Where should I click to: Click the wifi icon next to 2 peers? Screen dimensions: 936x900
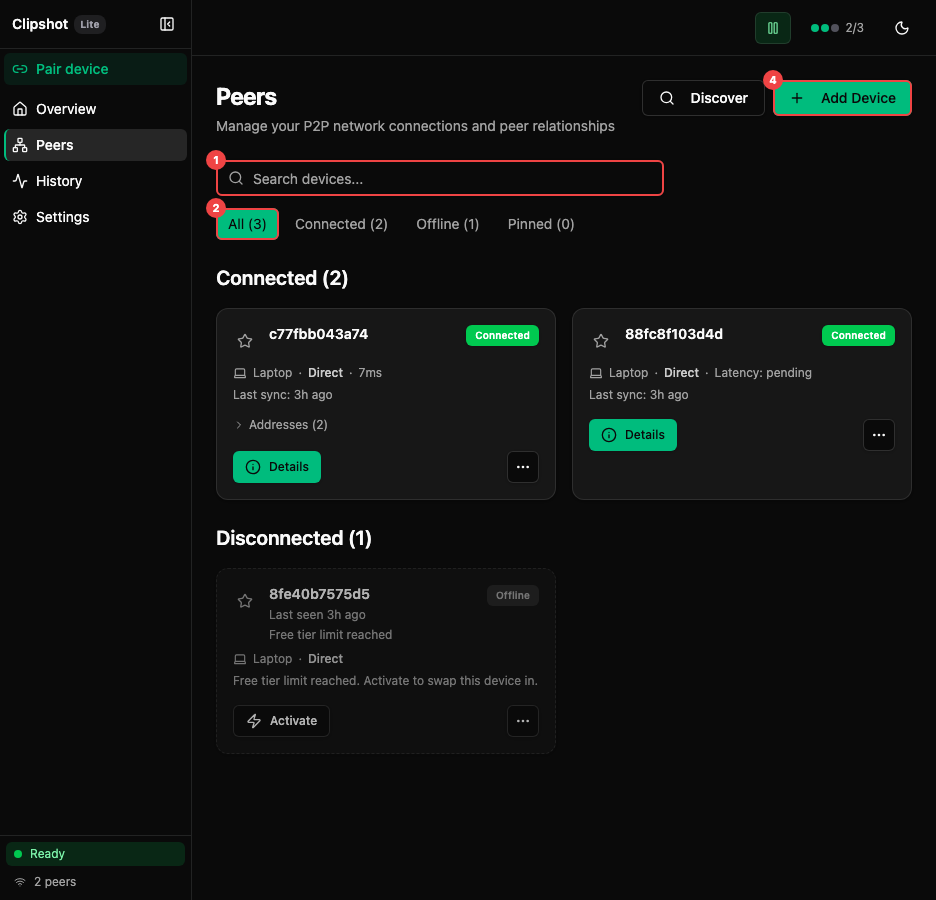point(19,882)
